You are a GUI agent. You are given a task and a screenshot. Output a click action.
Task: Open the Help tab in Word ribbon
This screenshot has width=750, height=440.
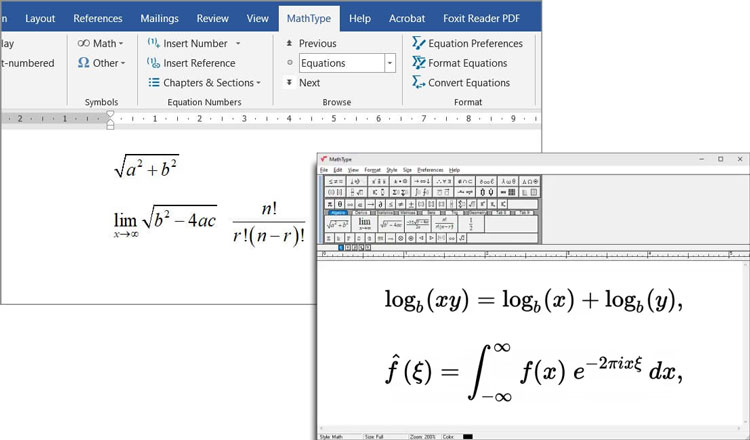[x=360, y=18]
